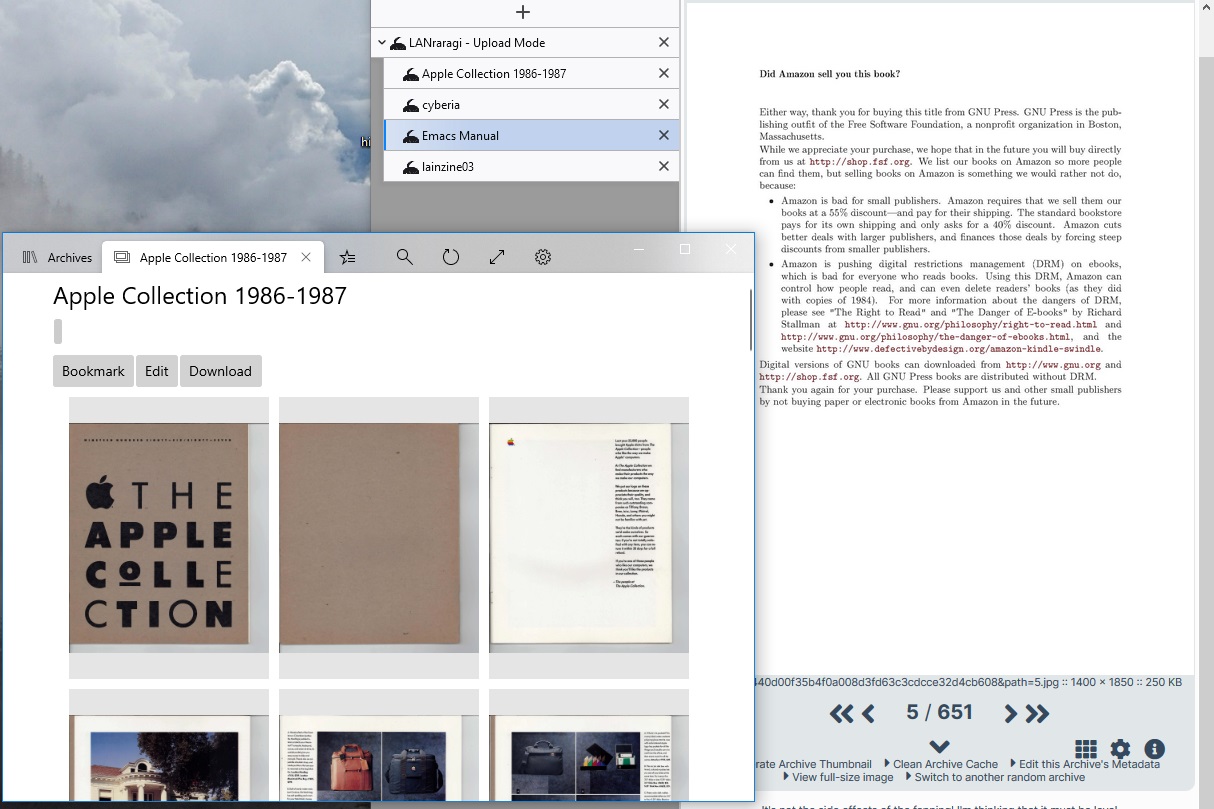This screenshot has width=1214, height=809.
Task: Open search with magnifier icon
Action: pyautogui.click(x=405, y=257)
